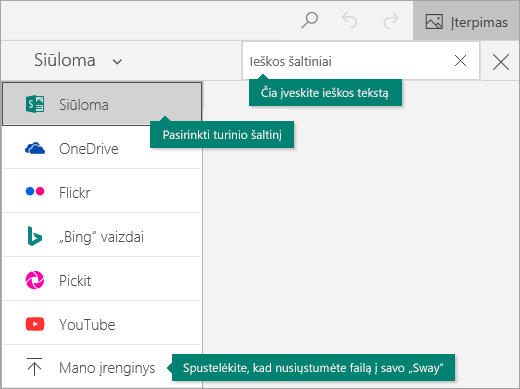Choose „Bing" vaizdai as the source
Screen dimensions: 520x389
pyautogui.click(x=102, y=236)
